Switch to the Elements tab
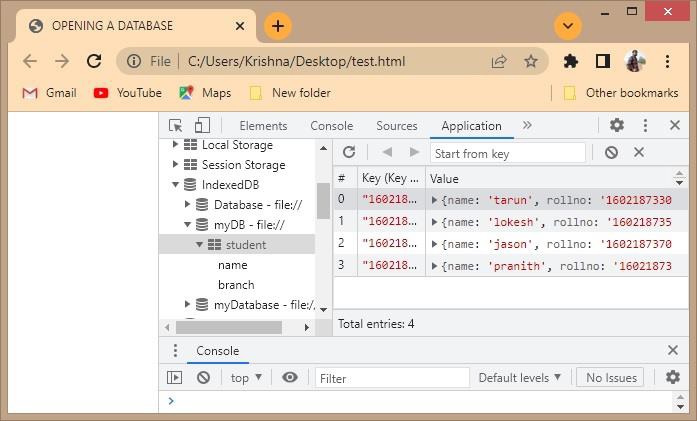The image size is (697, 421). (263, 125)
